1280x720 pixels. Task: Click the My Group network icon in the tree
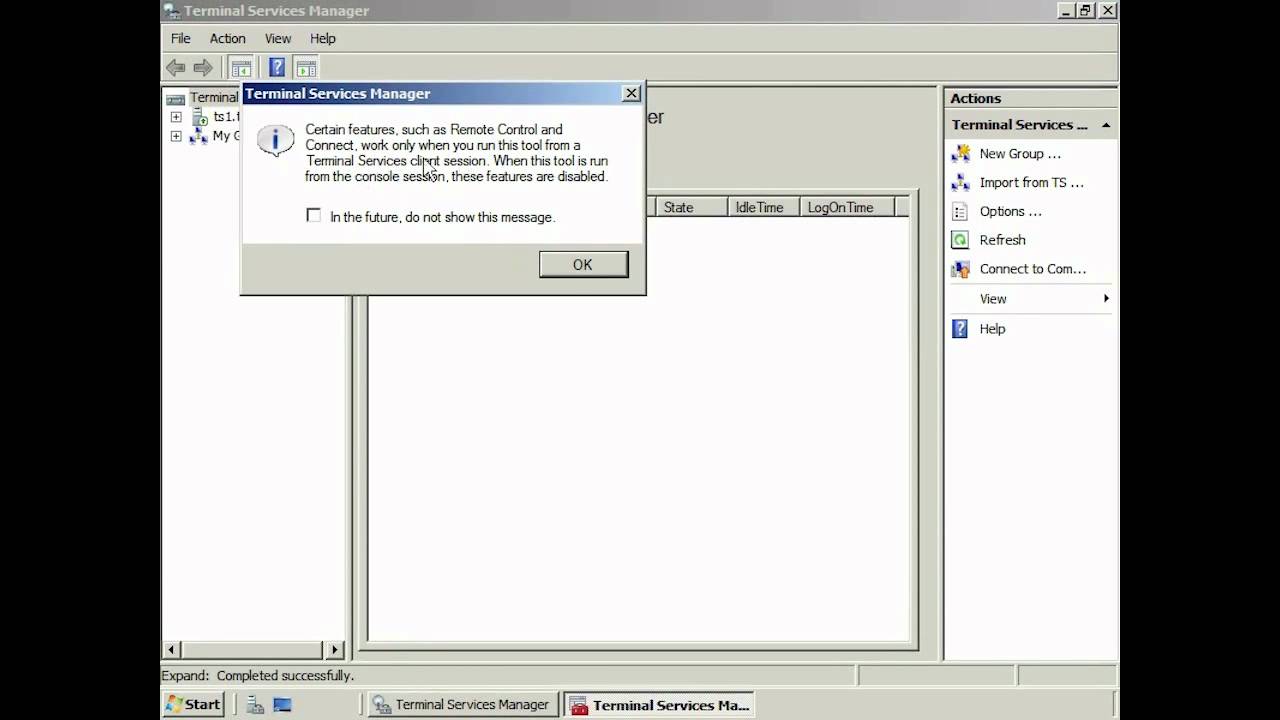(x=199, y=136)
